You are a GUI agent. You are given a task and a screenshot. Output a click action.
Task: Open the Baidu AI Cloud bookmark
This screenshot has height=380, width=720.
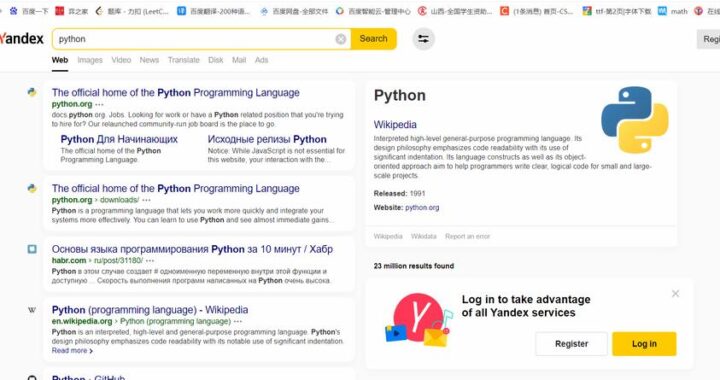click(372, 11)
